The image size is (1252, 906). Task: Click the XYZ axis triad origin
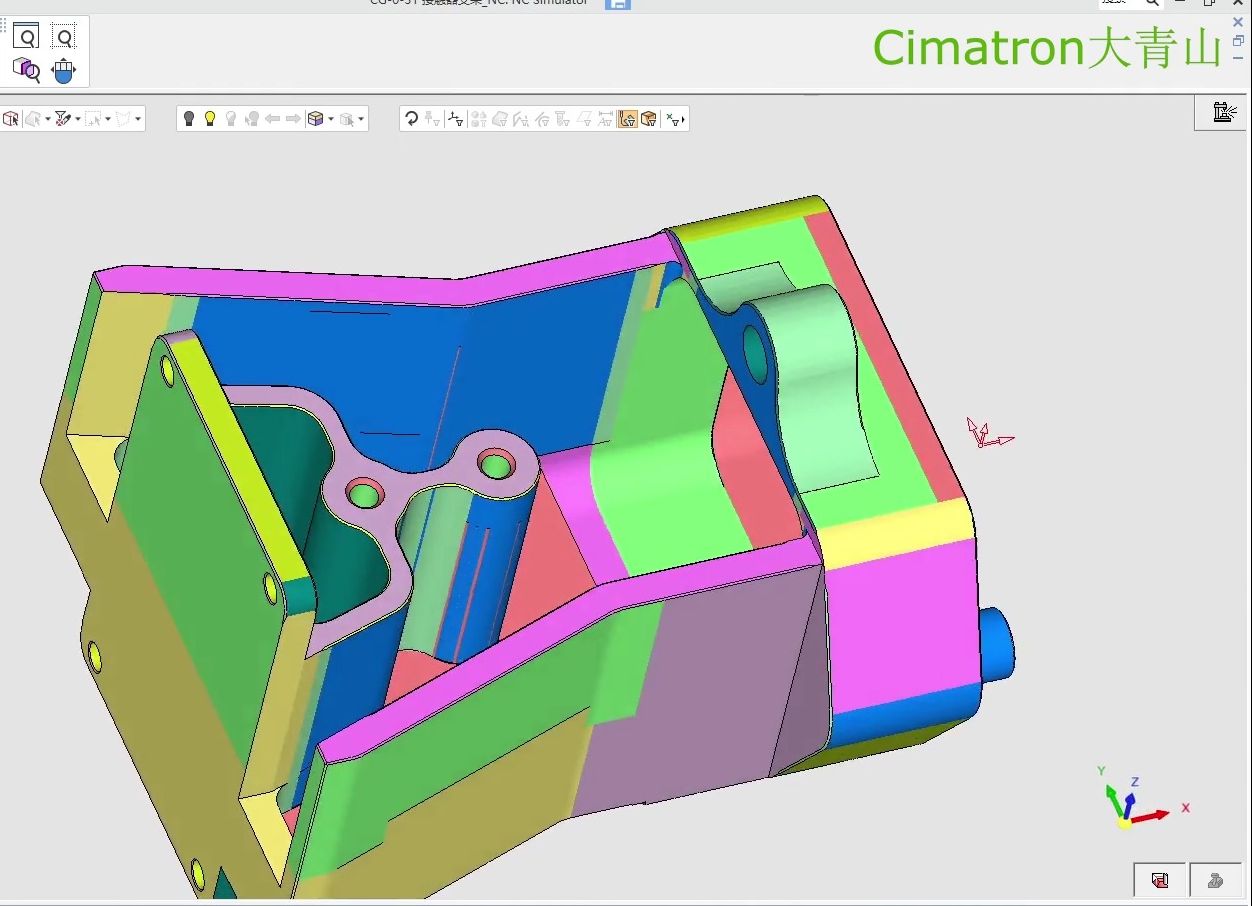coord(1125,822)
